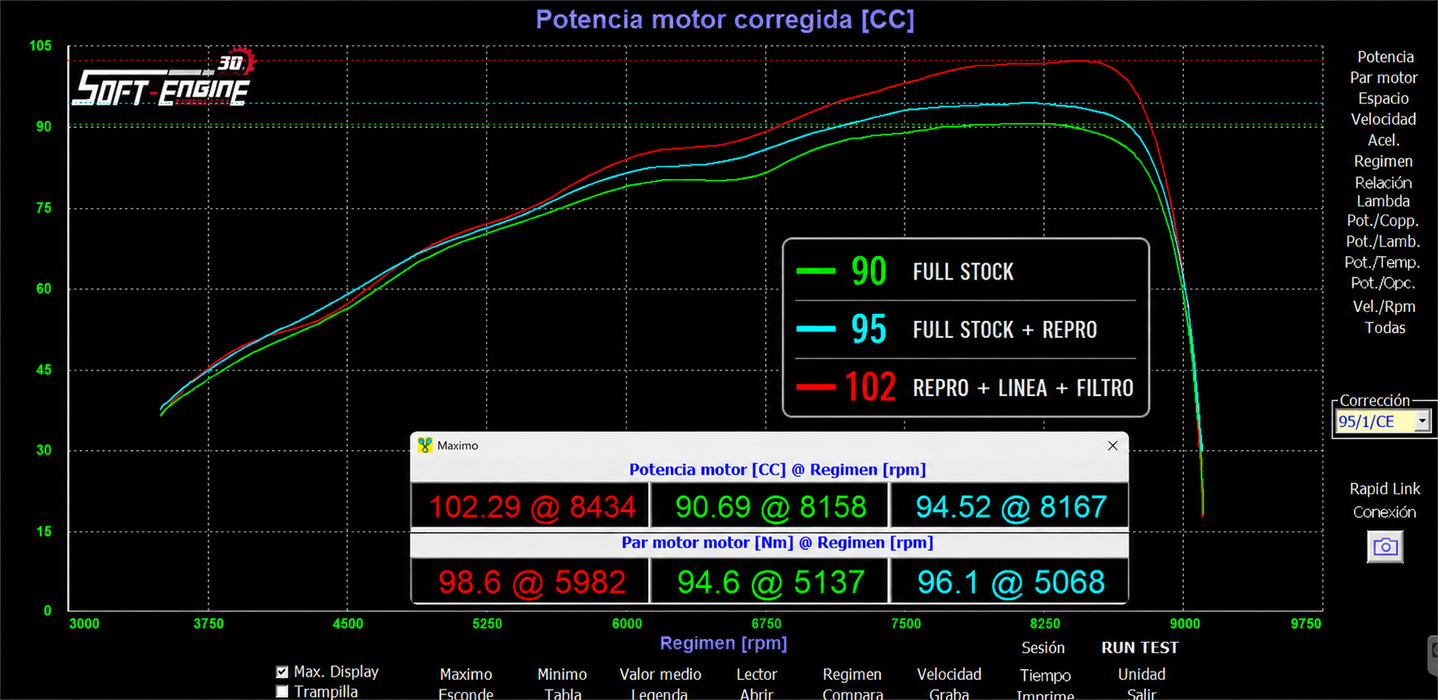This screenshot has width=1438, height=700.
Task: Choose Velocidad in the right-side channel list
Action: point(1384,119)
